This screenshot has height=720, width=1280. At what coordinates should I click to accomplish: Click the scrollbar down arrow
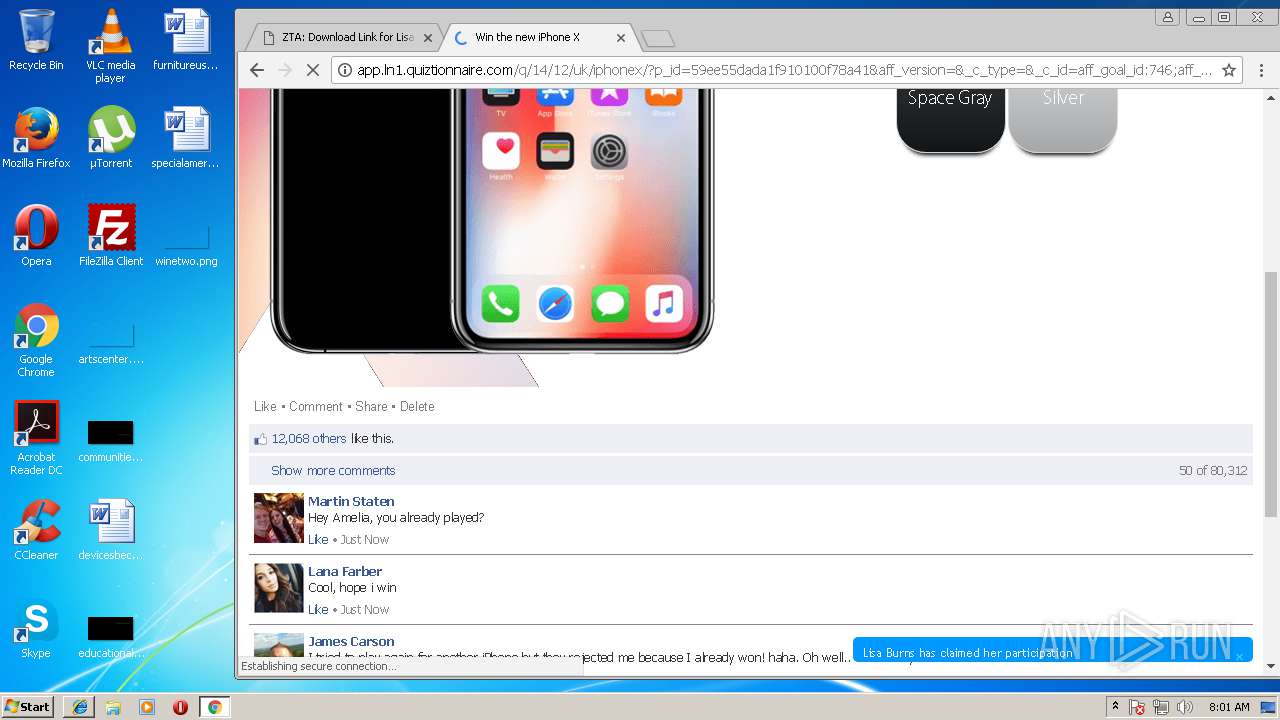[1271, 665]
